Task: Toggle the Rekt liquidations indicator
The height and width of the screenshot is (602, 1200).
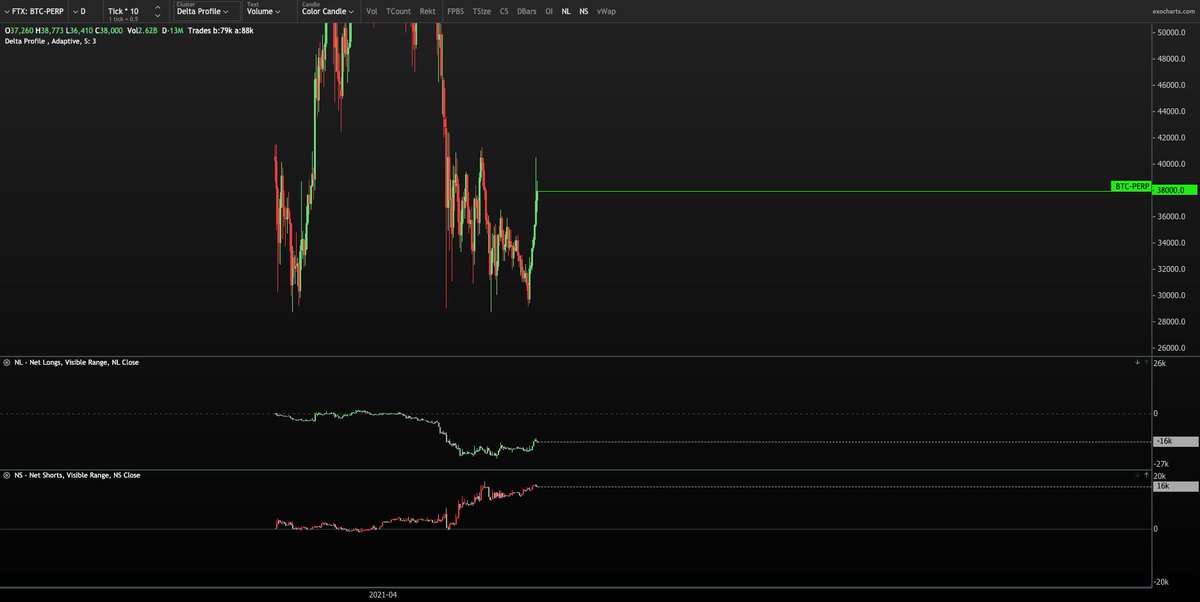Action: 427,11
